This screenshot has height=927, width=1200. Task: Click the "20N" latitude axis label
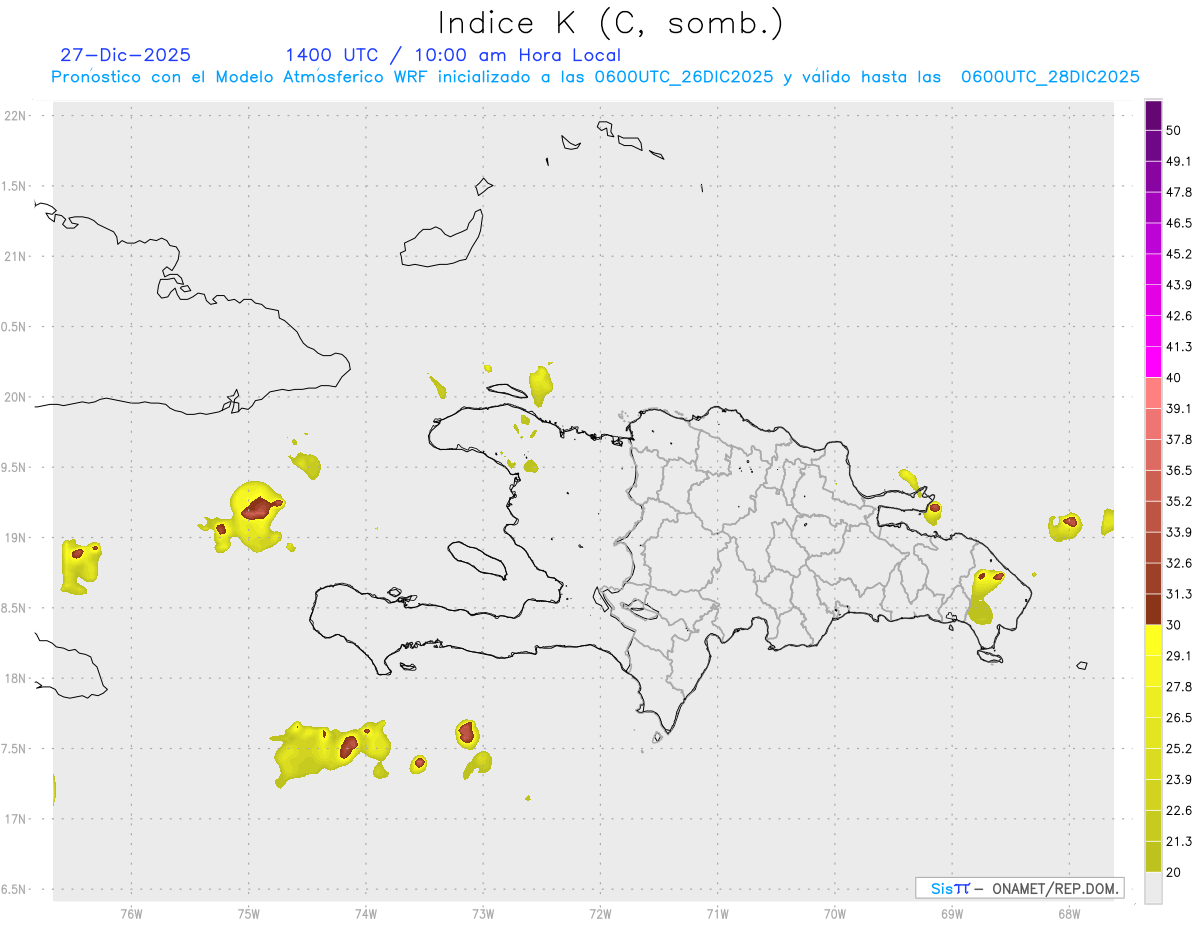coord(16,397)
